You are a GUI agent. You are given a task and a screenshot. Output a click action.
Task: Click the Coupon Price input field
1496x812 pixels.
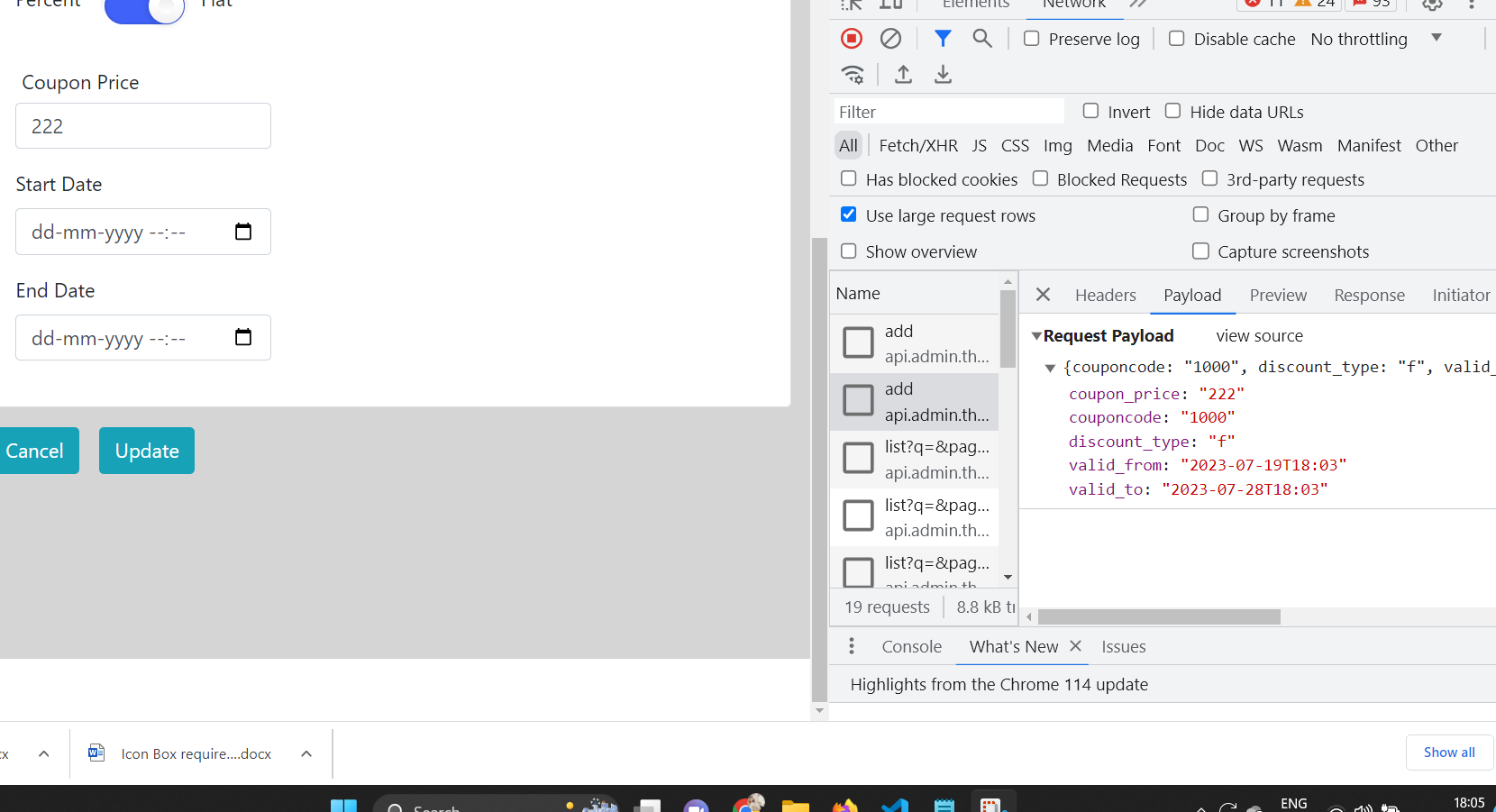tap(143, 126)
